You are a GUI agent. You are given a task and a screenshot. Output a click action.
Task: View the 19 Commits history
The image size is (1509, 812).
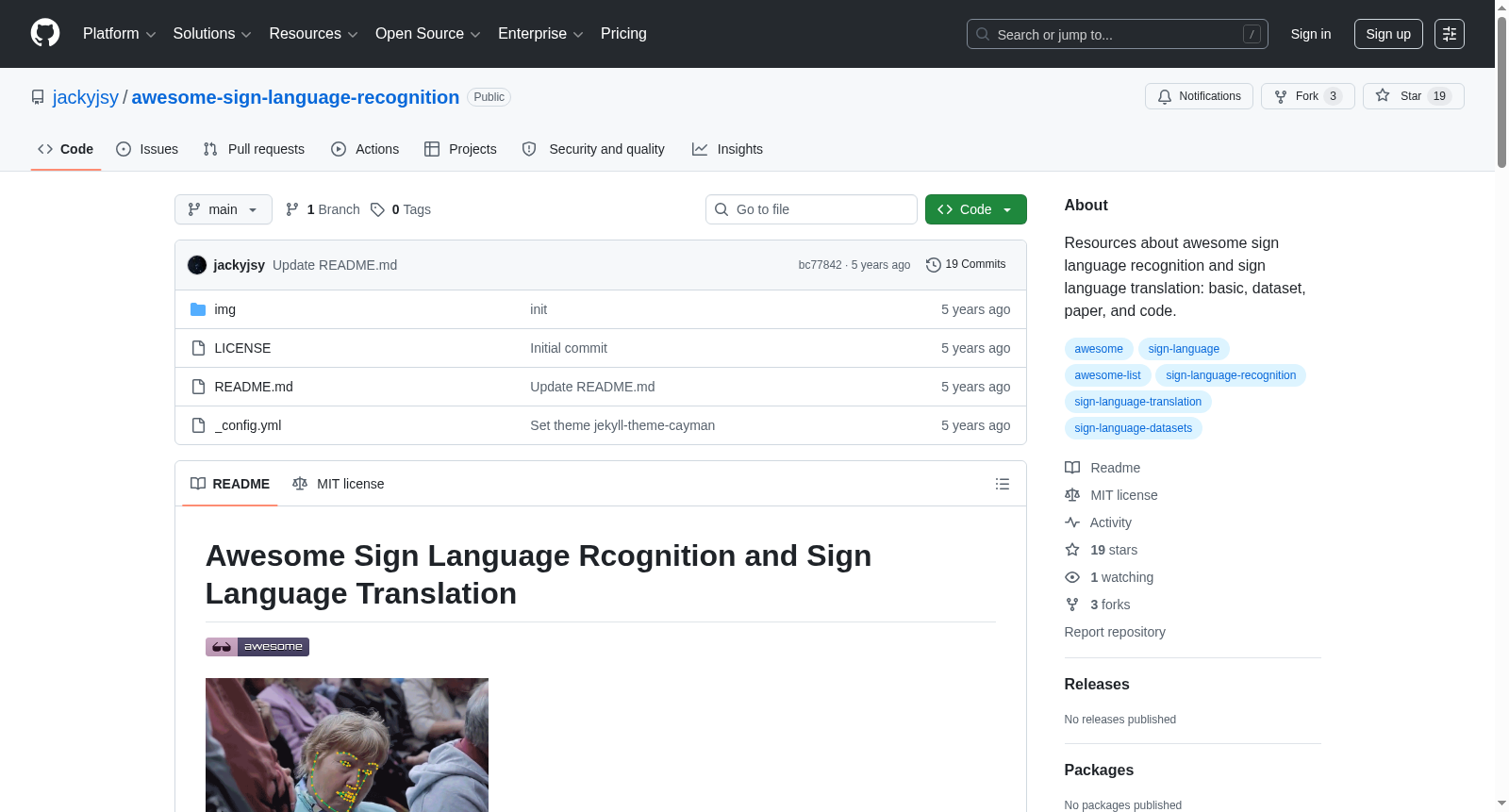click(966, 264)
